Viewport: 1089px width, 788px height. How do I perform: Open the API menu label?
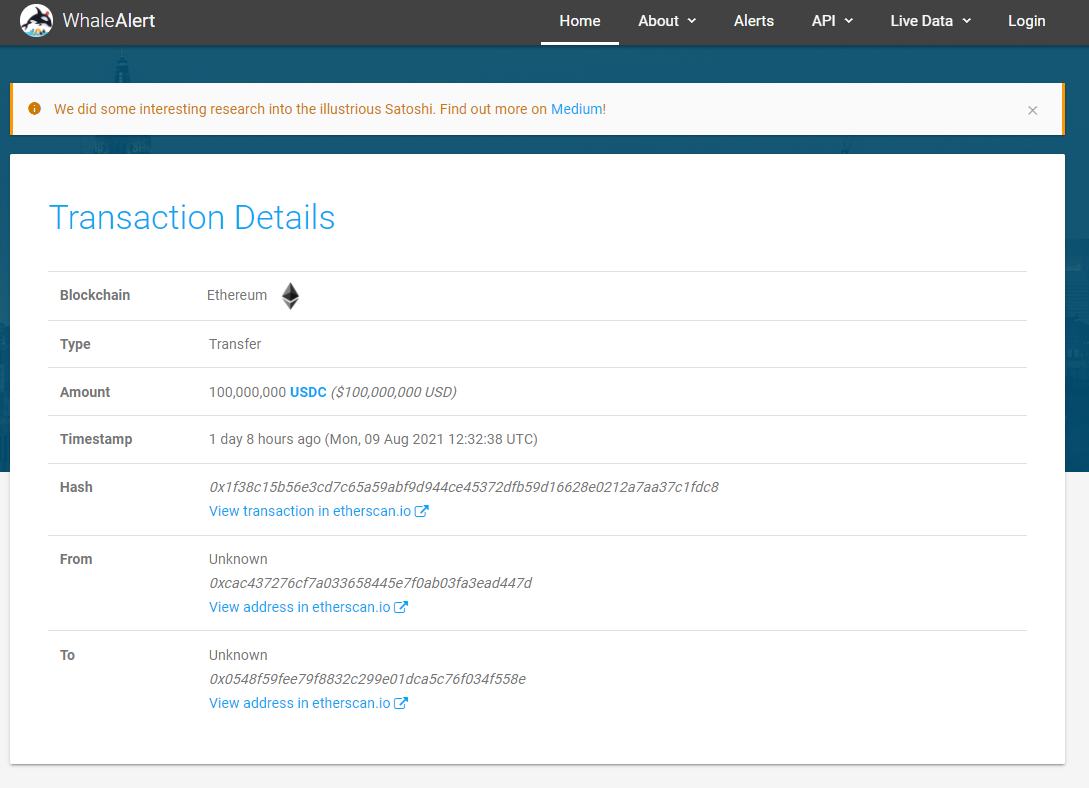point(824,21)
